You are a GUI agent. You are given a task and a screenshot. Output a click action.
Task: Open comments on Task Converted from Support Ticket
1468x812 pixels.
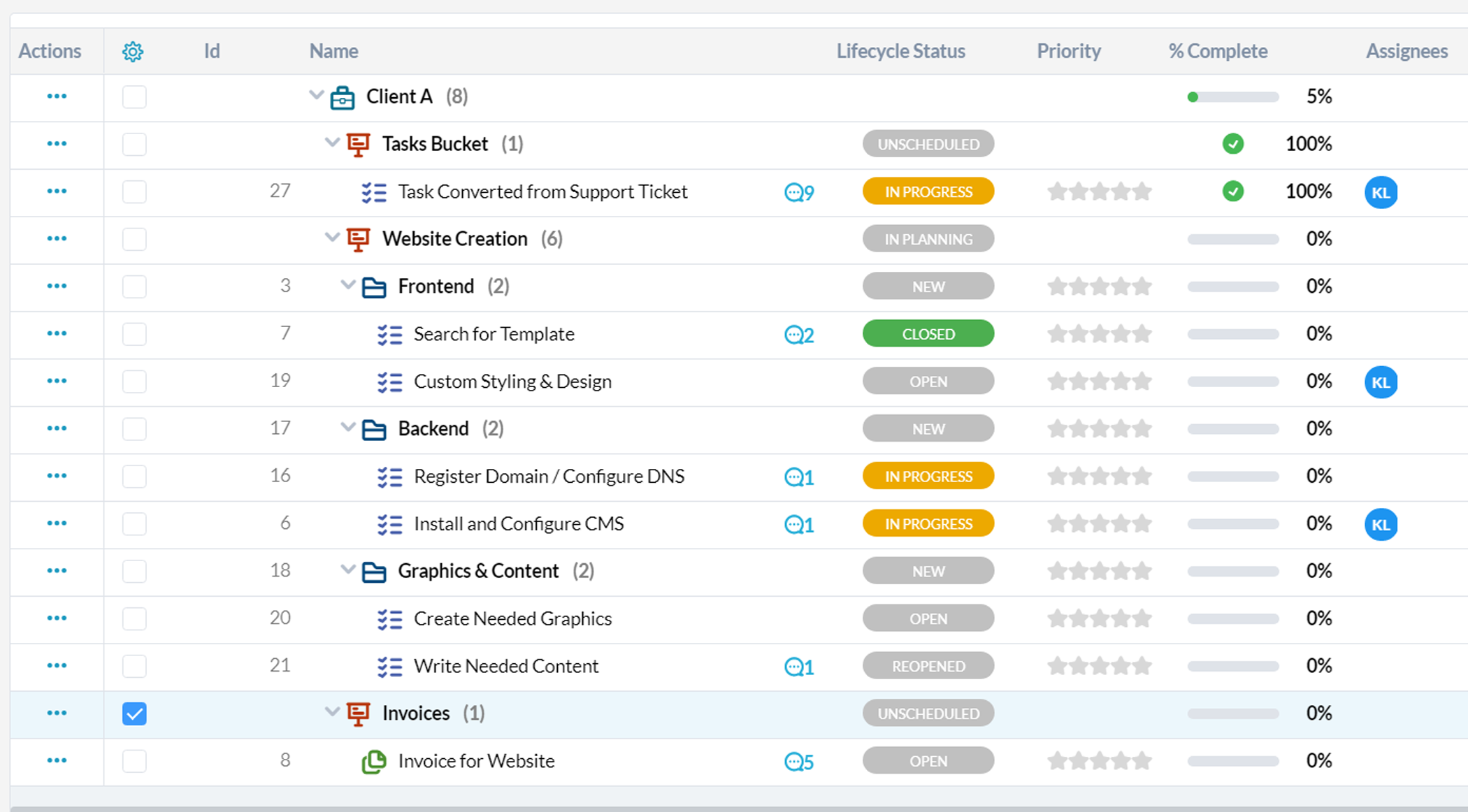799,192
